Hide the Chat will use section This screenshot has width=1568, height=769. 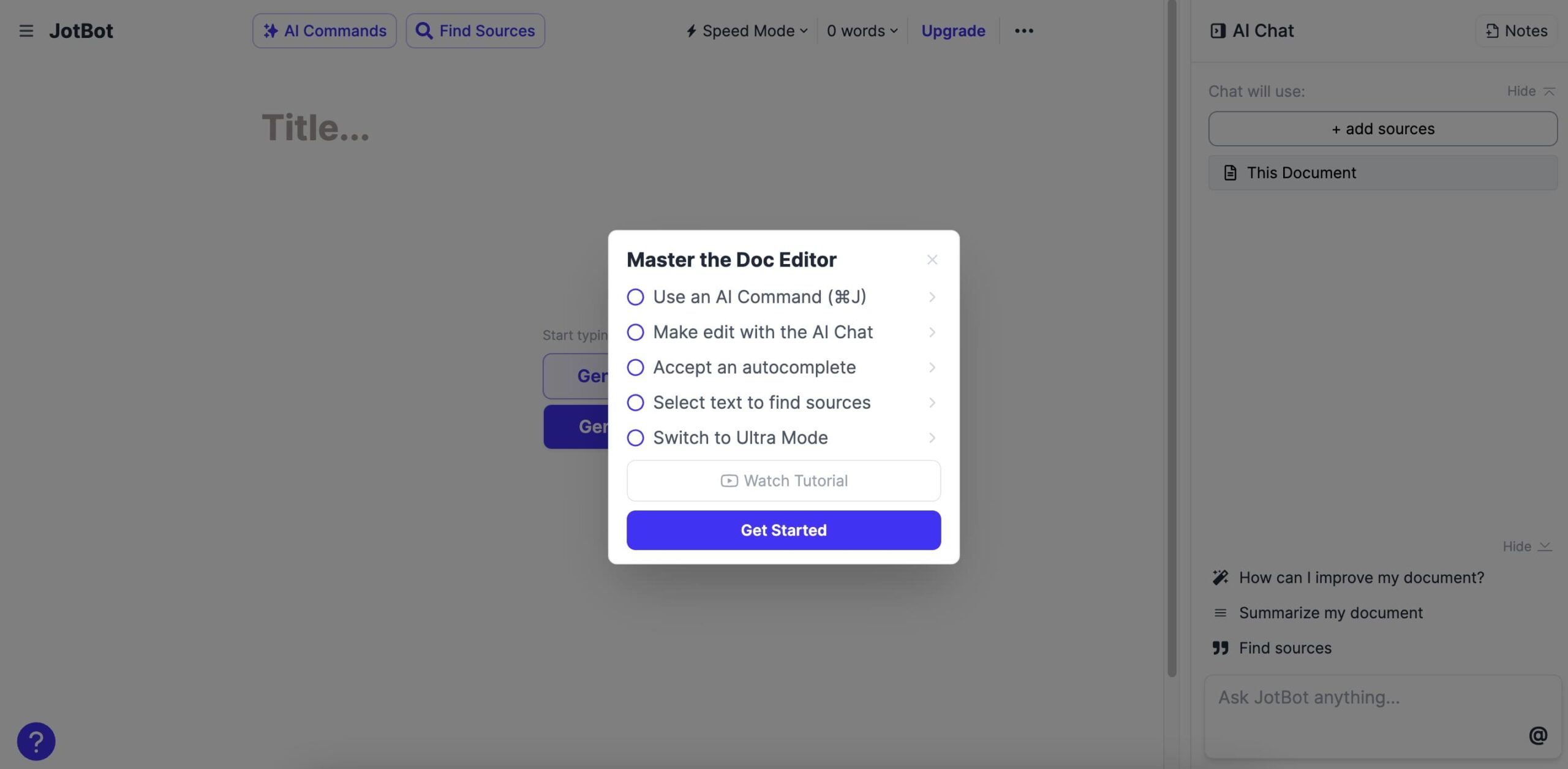(x=1531, y=91)
